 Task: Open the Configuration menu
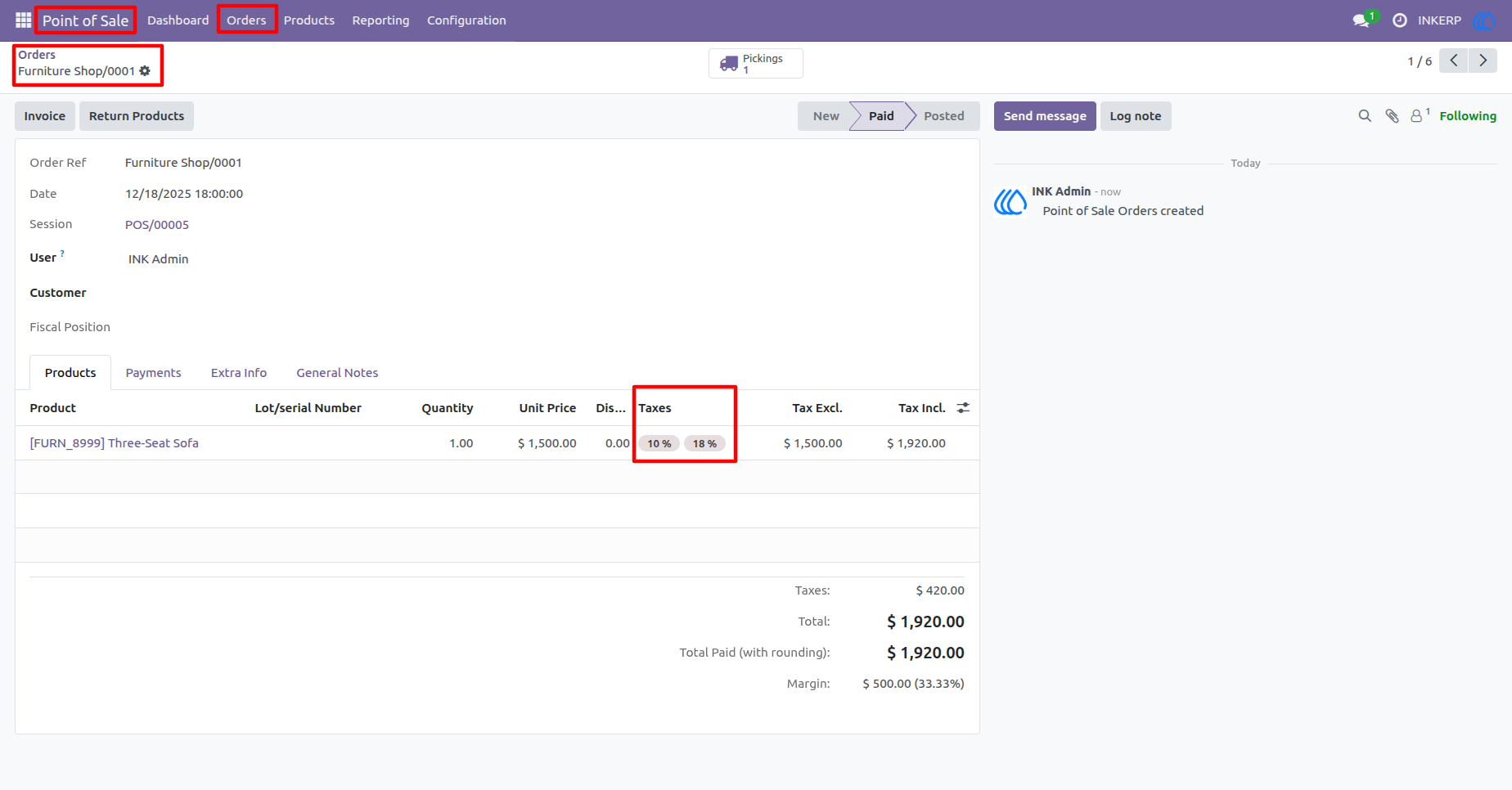466,20
